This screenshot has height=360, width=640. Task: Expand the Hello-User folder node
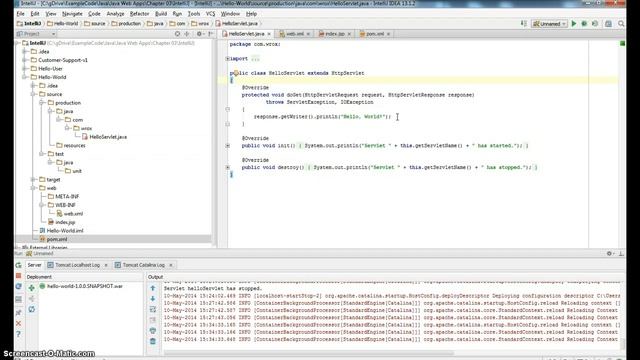tap(24, 69)
